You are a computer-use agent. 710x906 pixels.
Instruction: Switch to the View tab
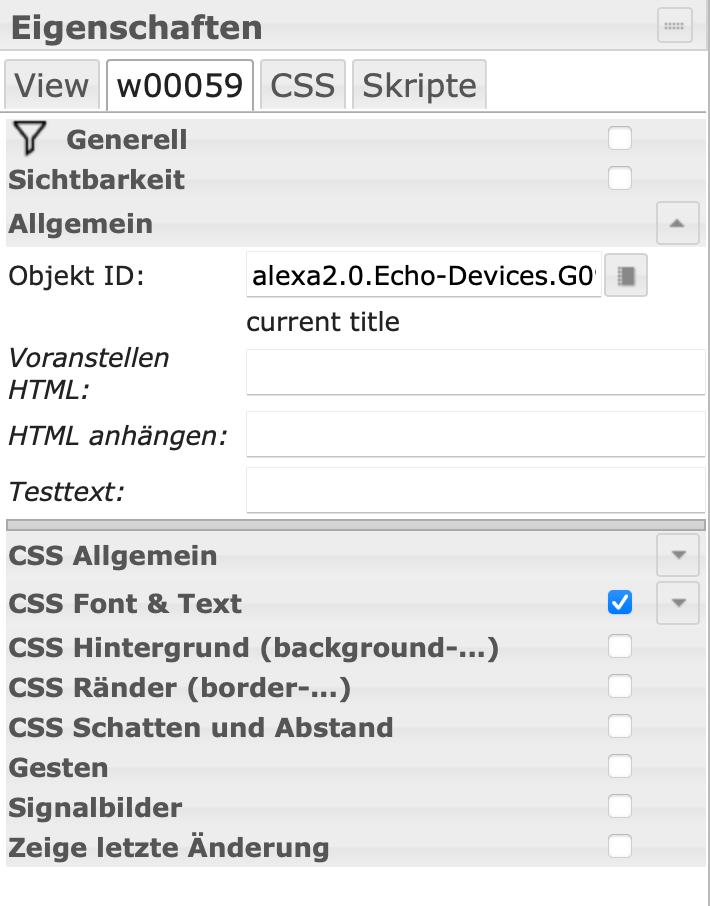click(x=52, y=85)
